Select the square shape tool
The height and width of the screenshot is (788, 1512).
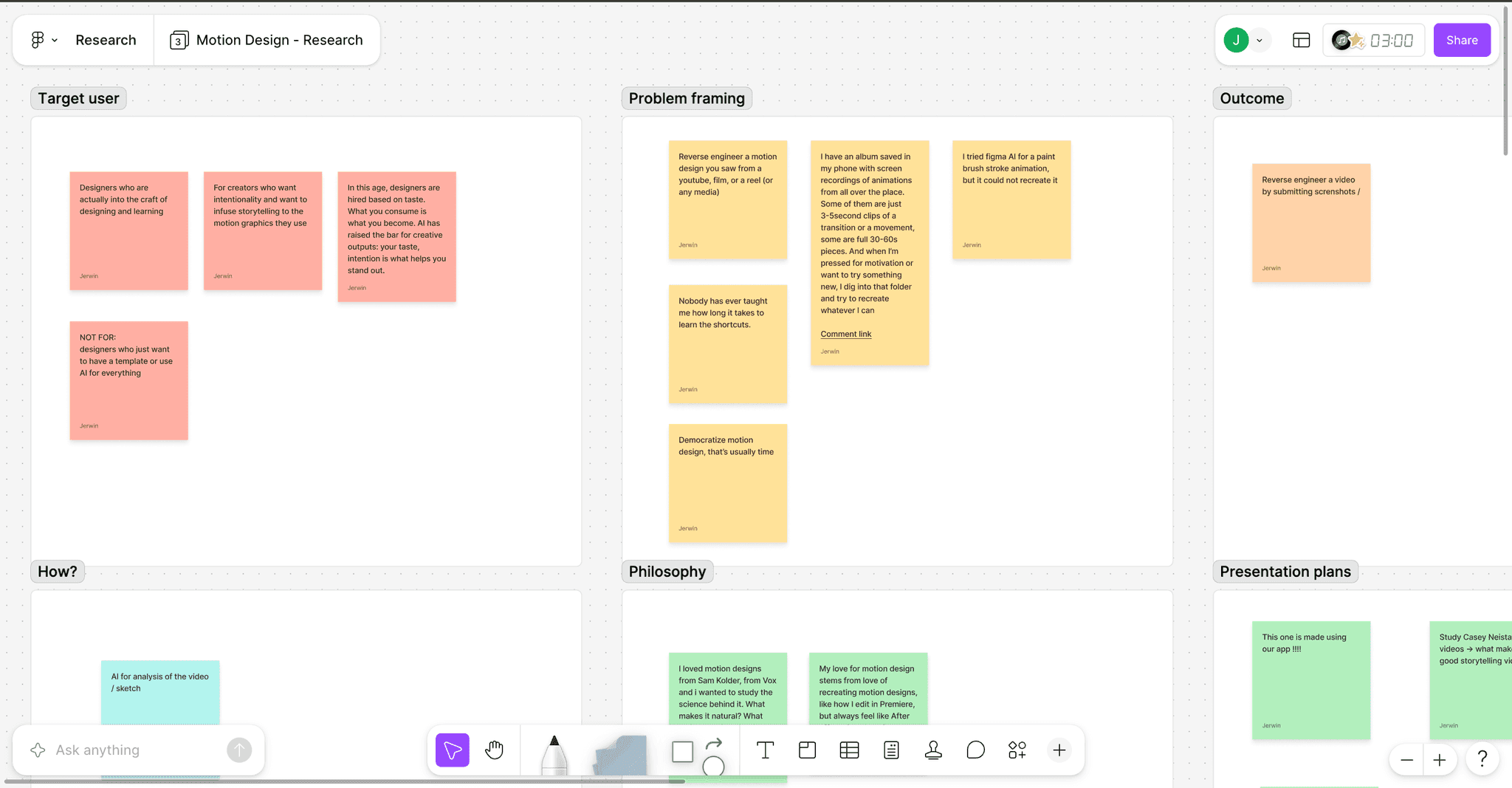683,752
